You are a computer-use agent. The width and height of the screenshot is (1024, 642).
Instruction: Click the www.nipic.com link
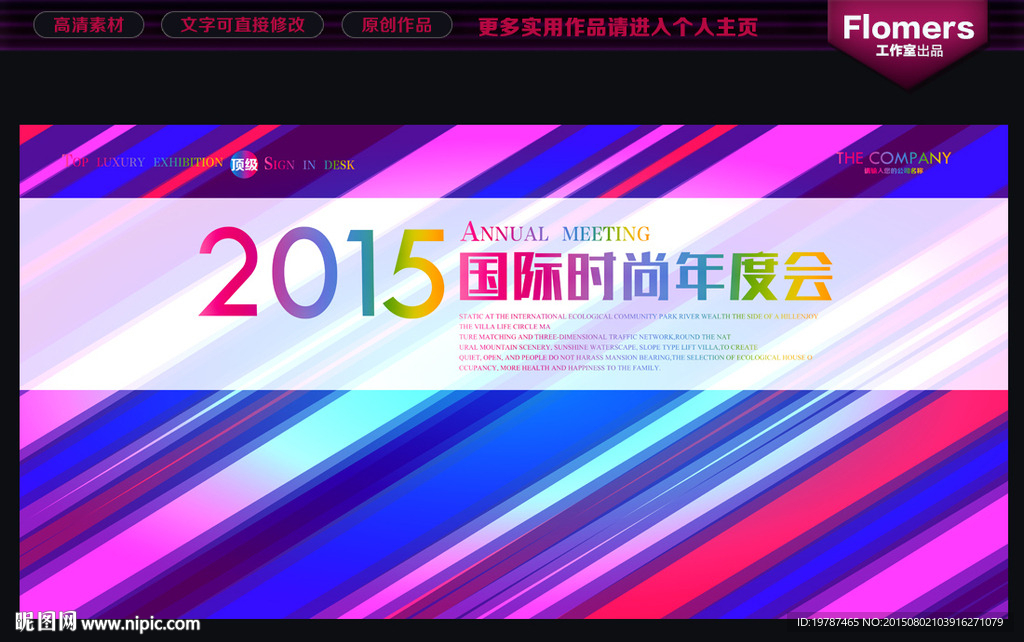tap(140, 624)
